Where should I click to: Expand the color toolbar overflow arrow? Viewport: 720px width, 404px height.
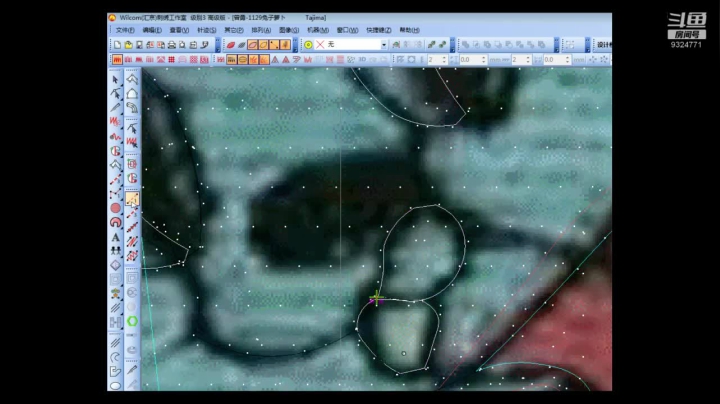pyautogui.click(x=452, y=45)
